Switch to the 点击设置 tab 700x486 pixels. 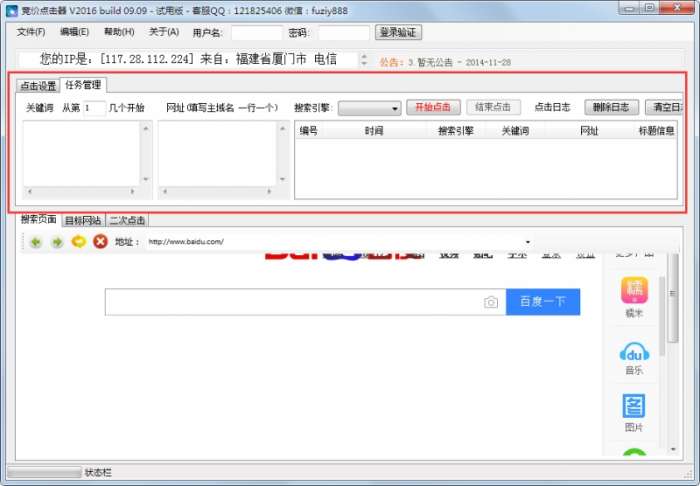[39, 85]
